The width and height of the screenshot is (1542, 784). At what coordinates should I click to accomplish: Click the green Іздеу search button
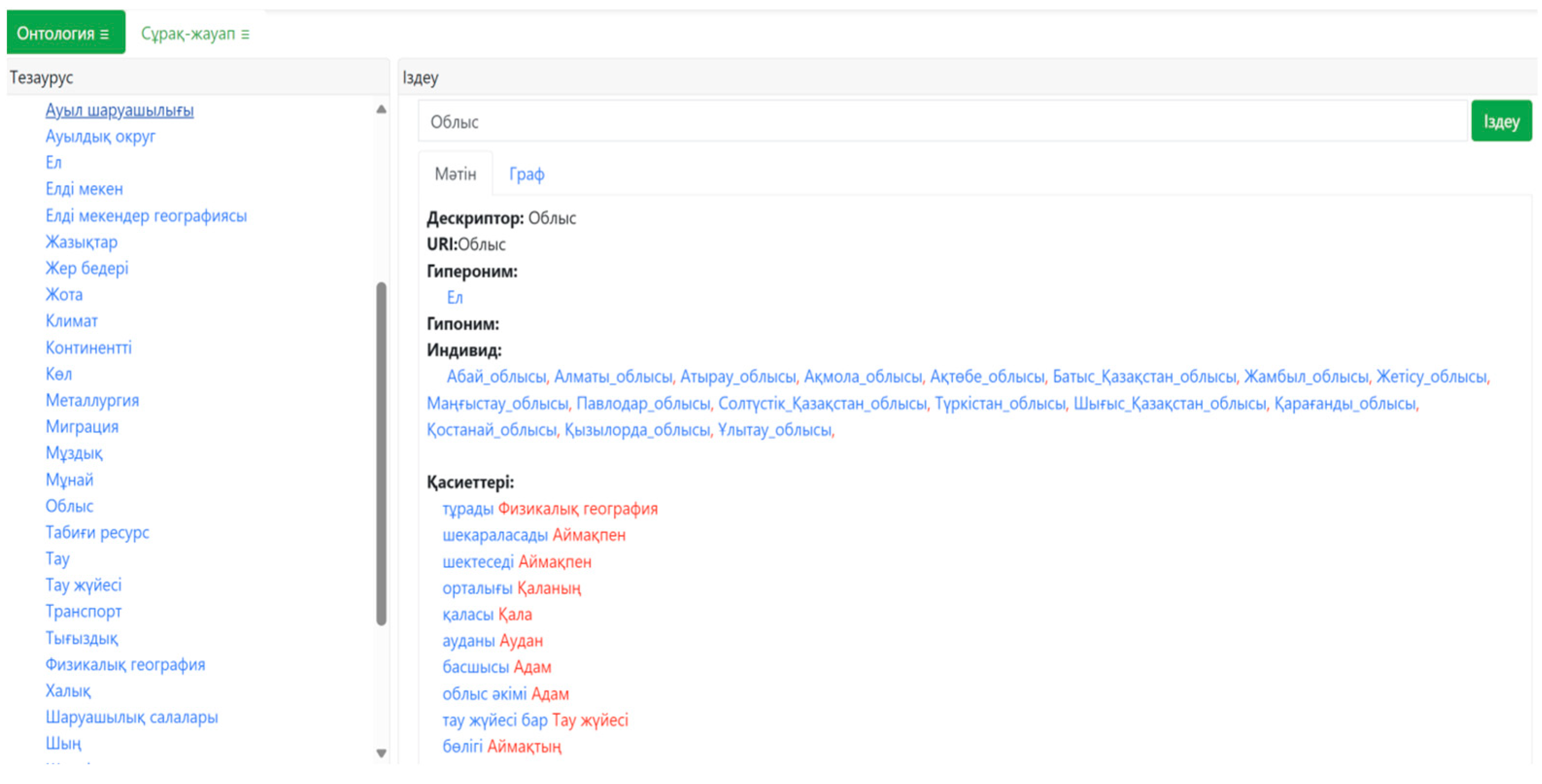coord(1501,121)
